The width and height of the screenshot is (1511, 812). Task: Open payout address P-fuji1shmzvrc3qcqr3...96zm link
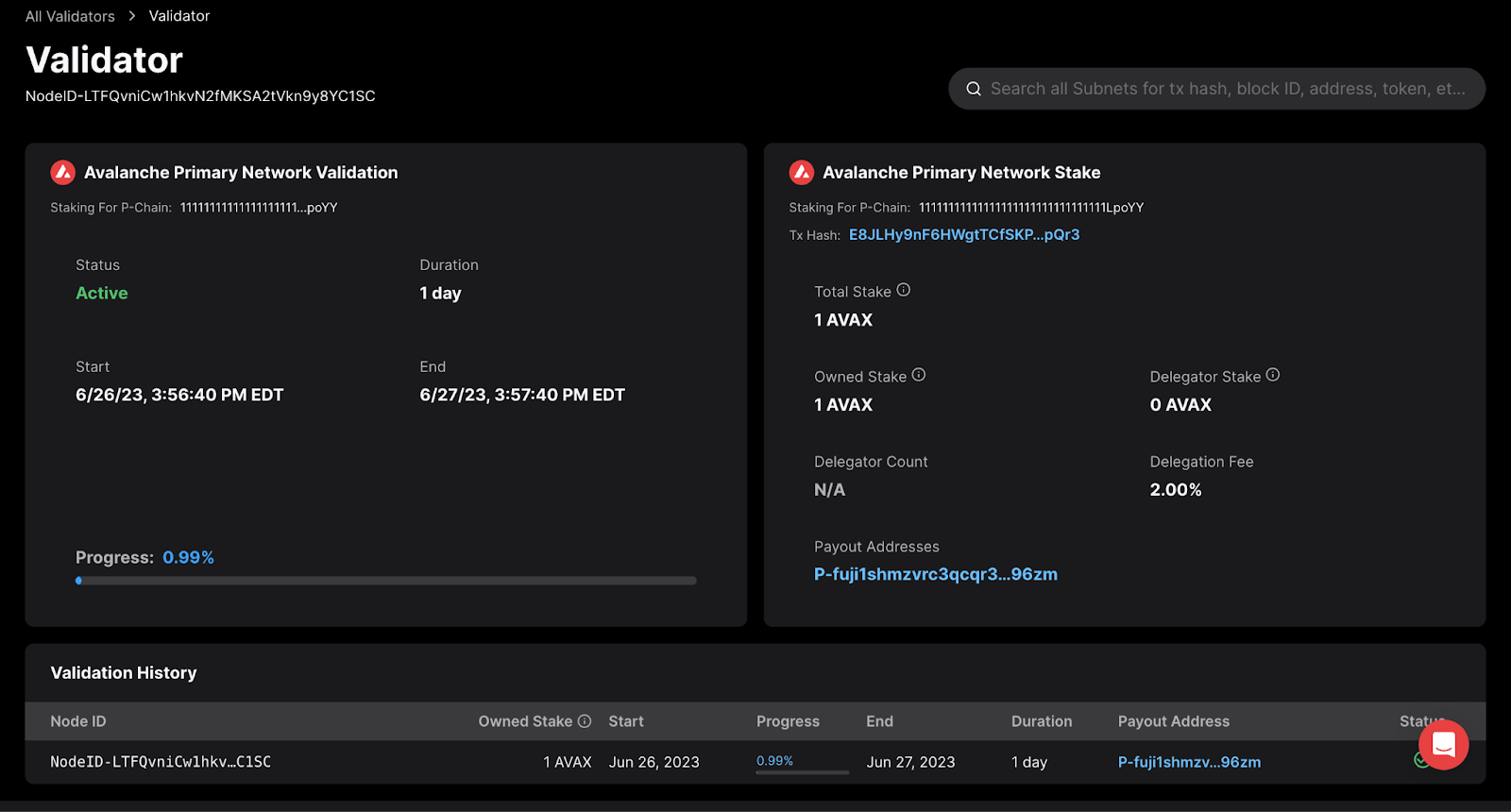936,574
